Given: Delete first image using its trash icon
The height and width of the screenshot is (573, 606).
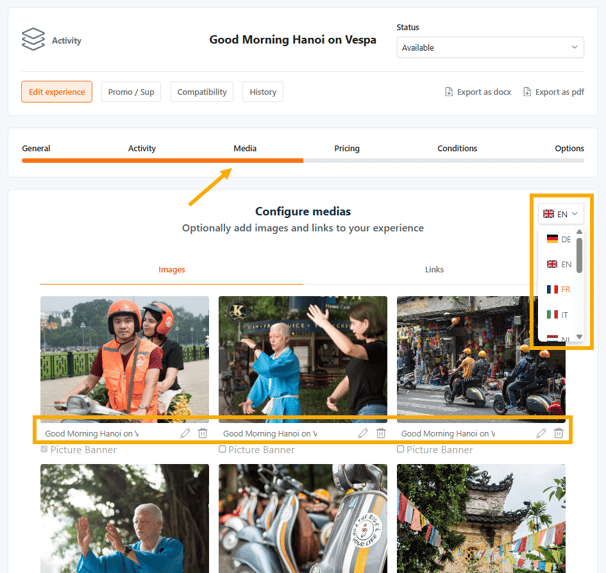Looking at the screenshot, I should click(x=203, y=433).
